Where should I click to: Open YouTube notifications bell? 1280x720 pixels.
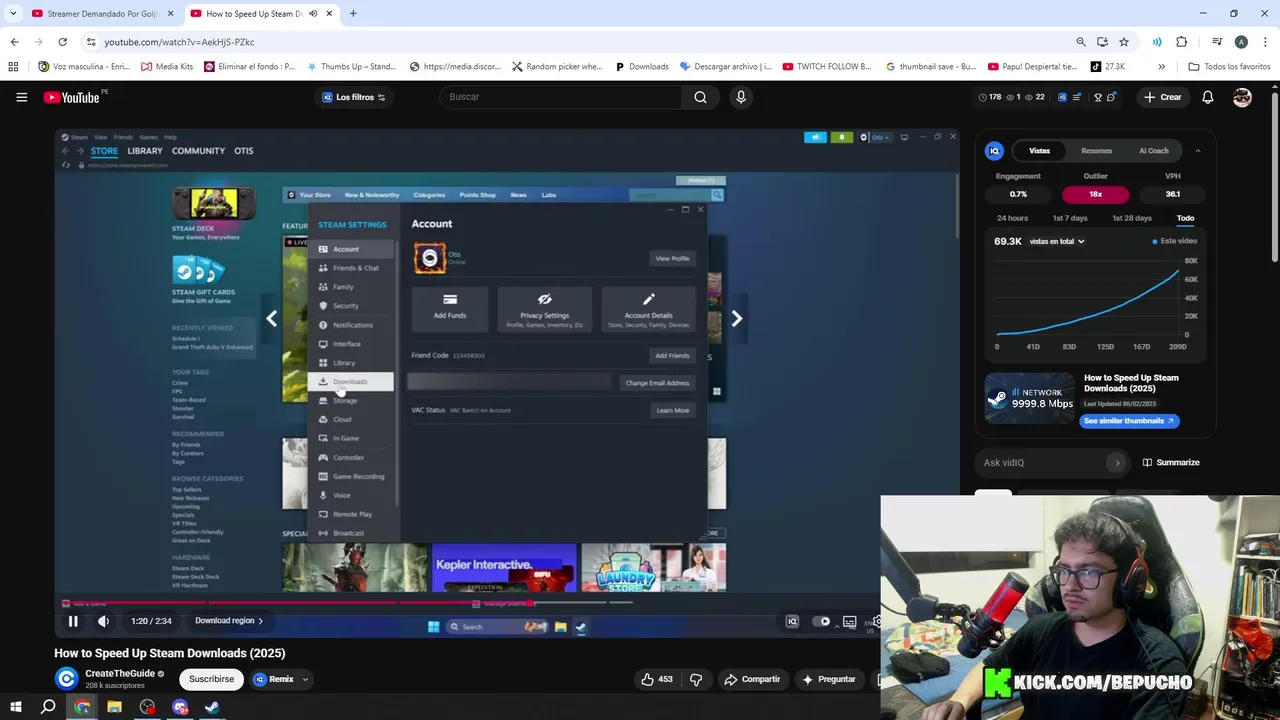coord(1208,97)
